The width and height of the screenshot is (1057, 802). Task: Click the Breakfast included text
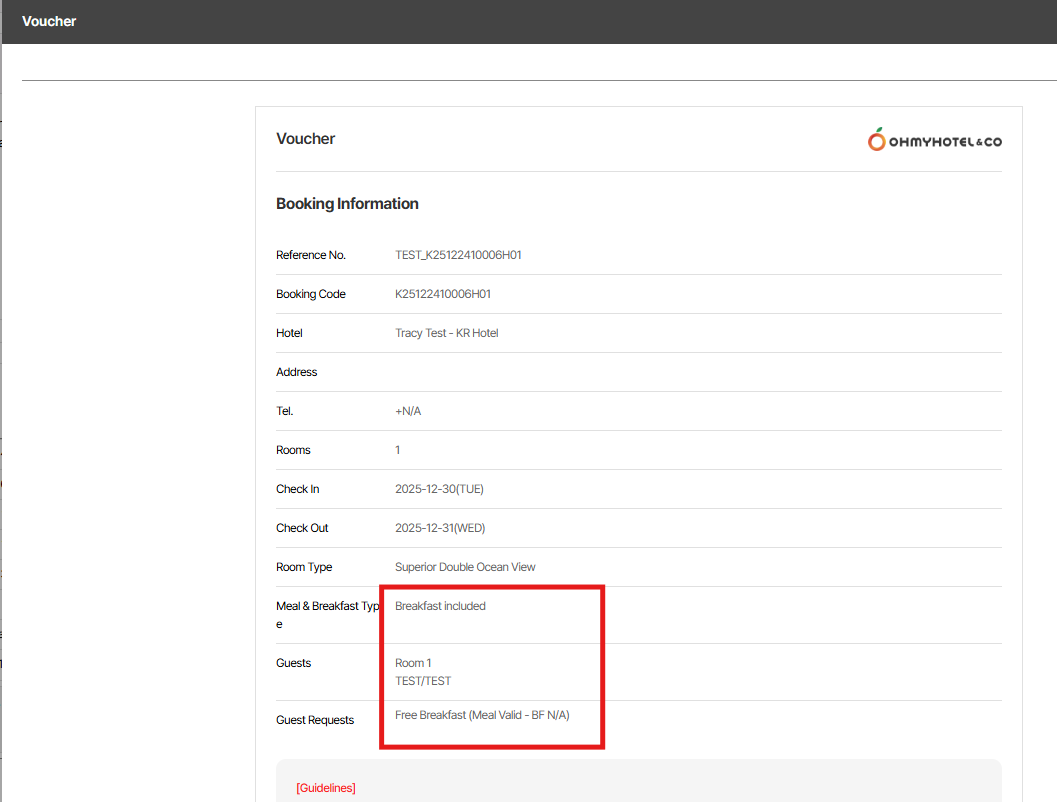click(440, 606)
